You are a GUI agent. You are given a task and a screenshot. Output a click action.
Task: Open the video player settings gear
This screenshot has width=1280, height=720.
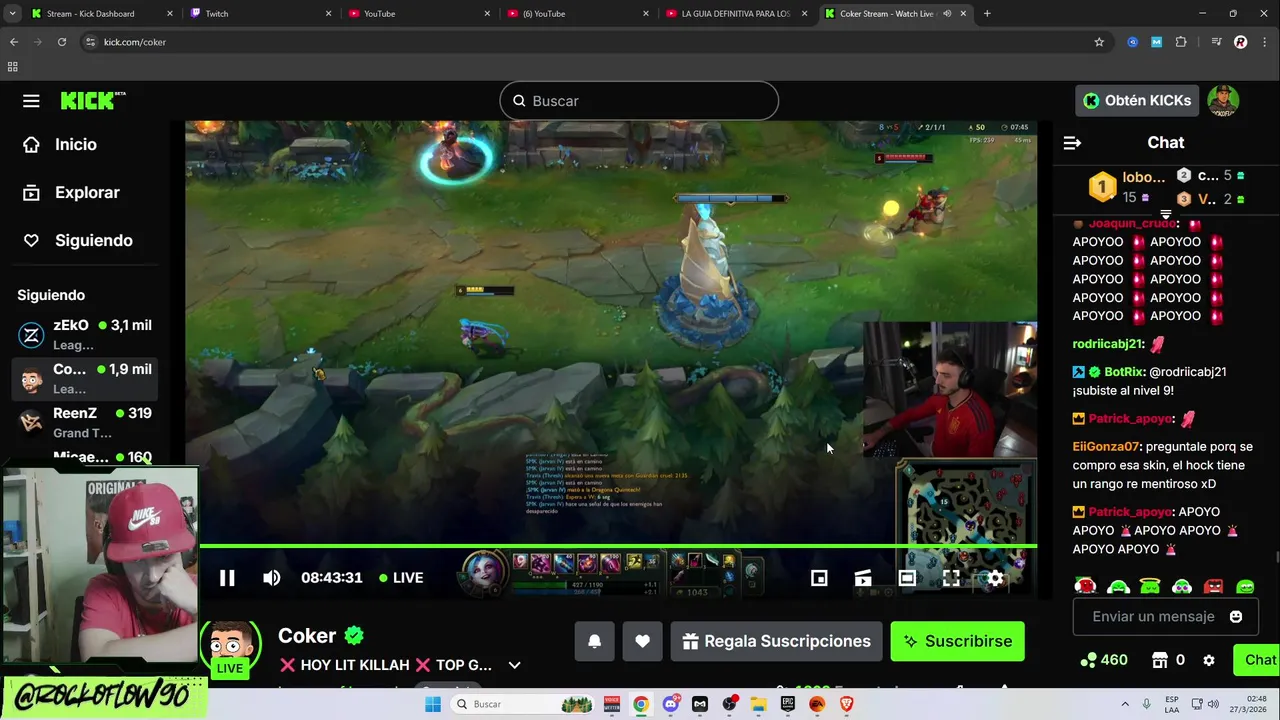(995, 578)
